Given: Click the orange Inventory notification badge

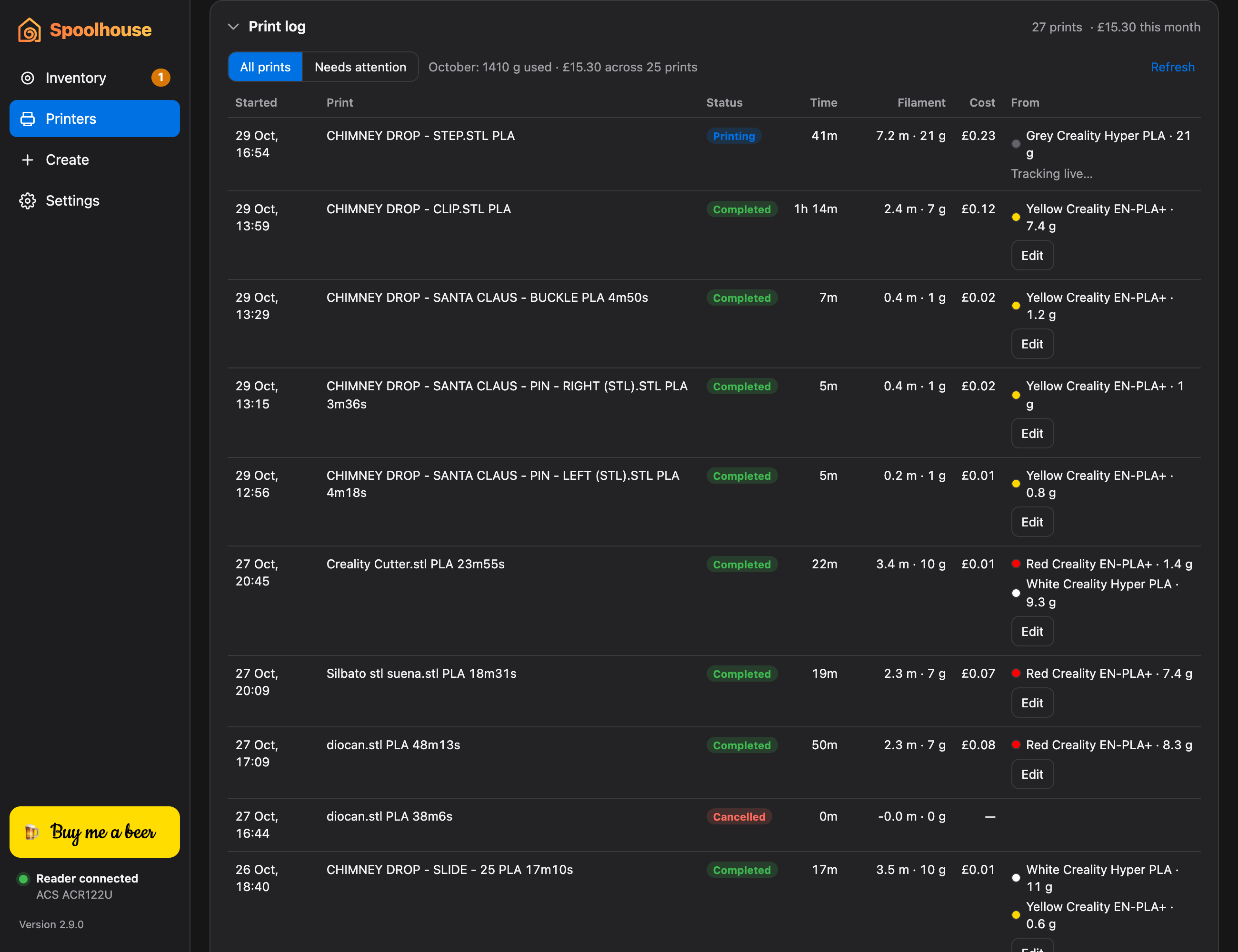Looking at the screenshot, I should tap(161, 77).
